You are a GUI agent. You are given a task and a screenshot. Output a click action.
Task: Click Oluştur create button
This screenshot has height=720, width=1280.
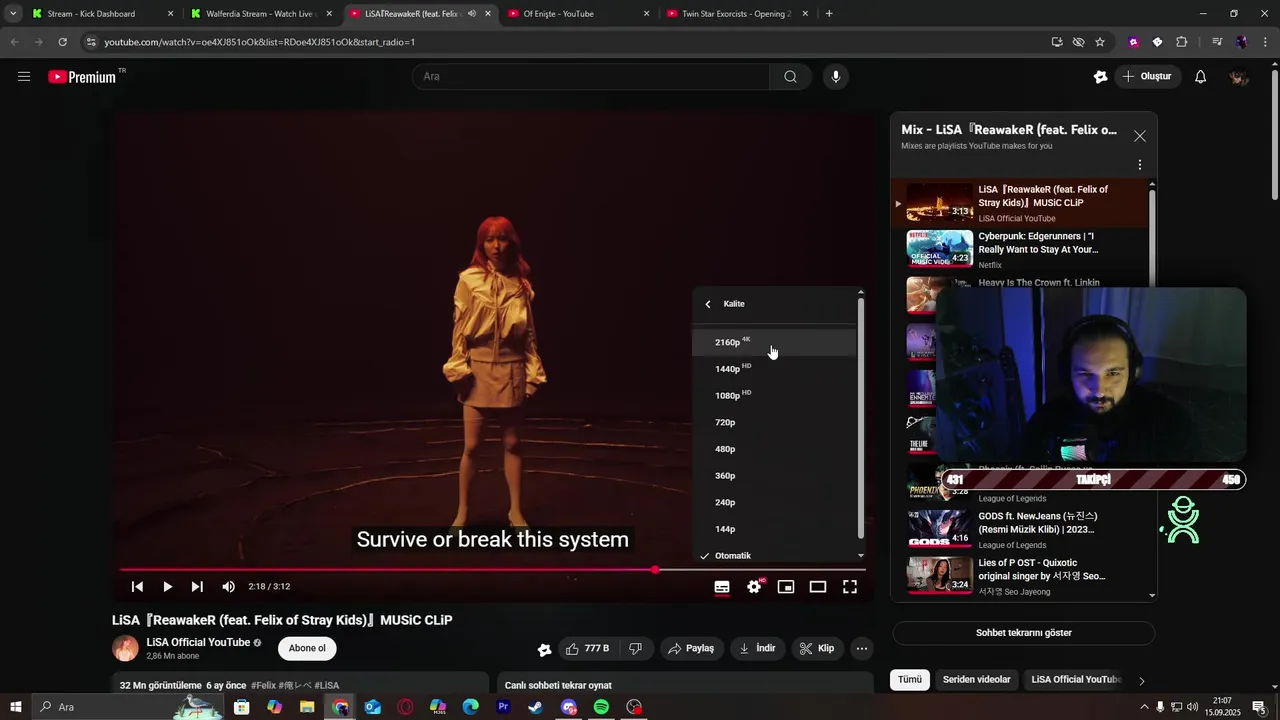tap(1147, 77)
